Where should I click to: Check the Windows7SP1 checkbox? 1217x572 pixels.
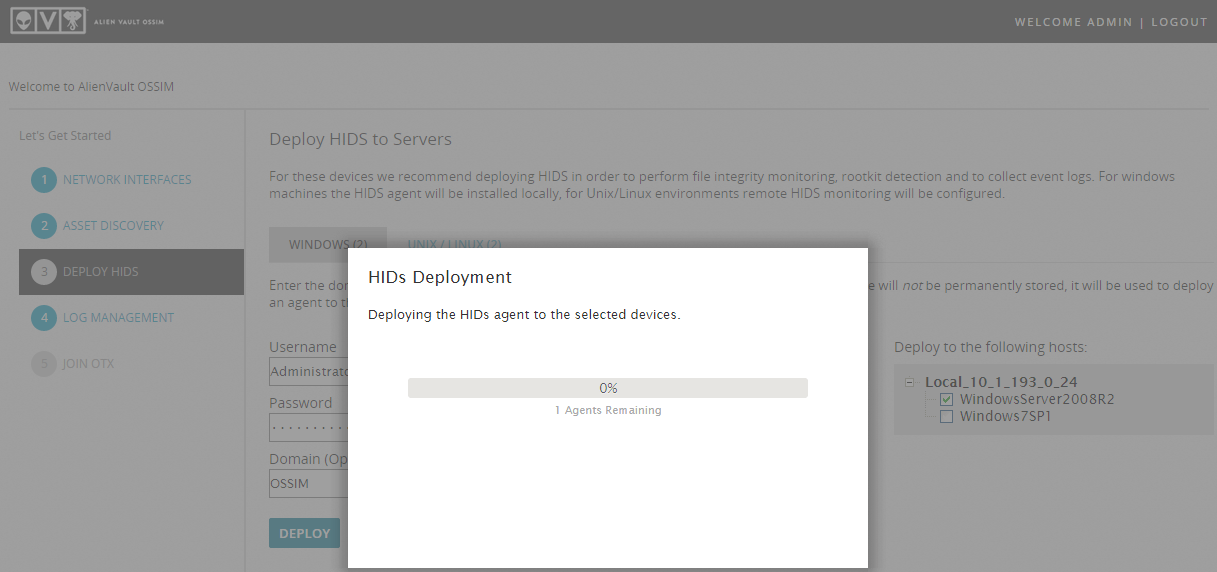tap(946, 417)
